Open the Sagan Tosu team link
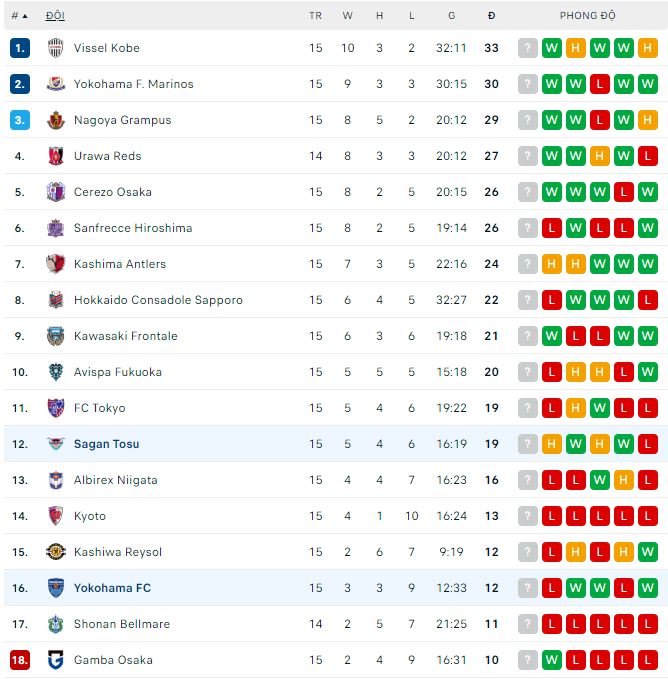 [x=107, y=444]
